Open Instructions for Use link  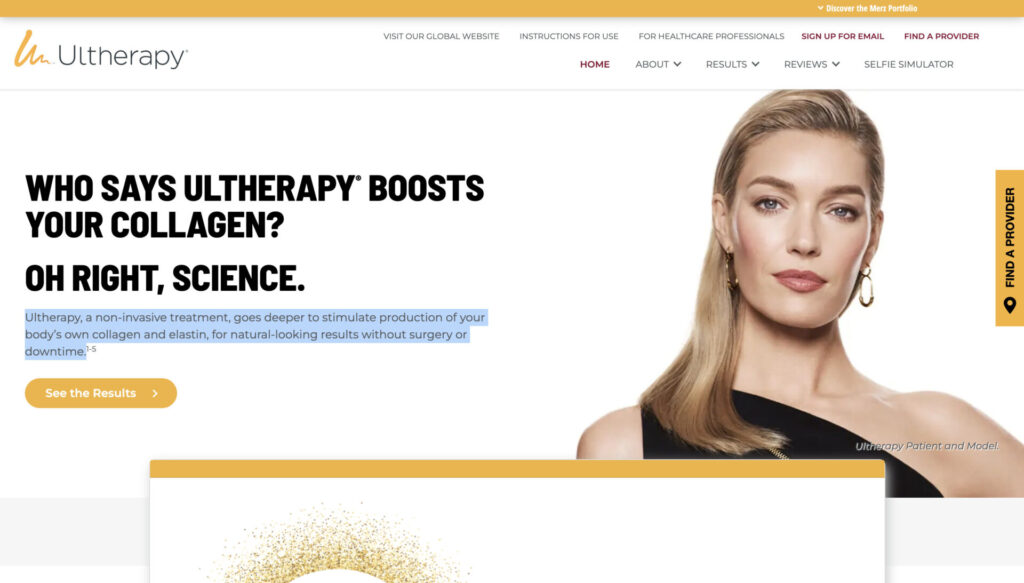(x=569, y=36)
